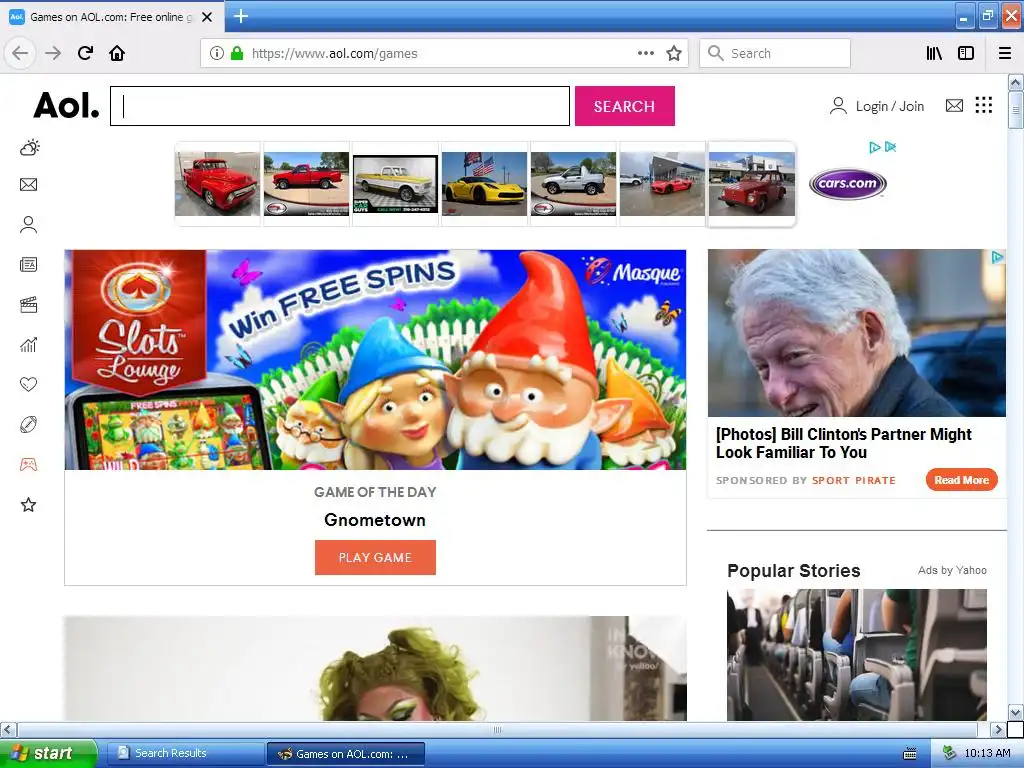
Task: Click the airplane cabin story image
Action: 857,654
